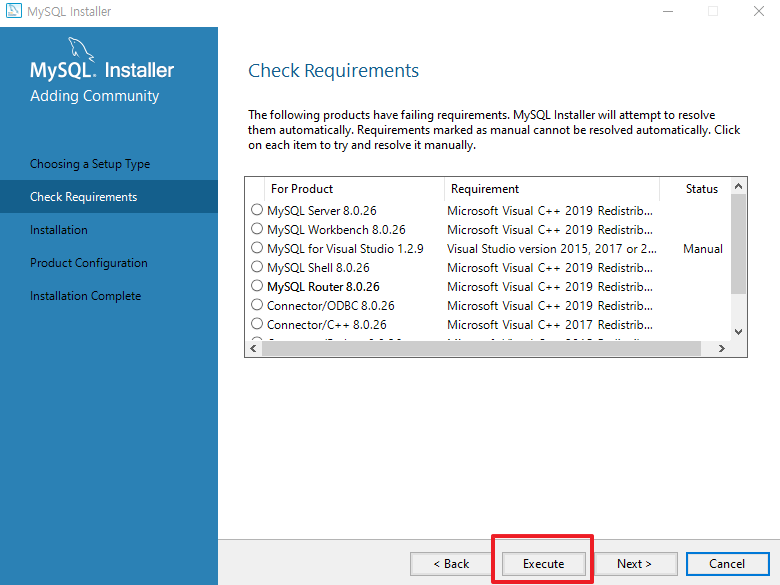Image resolution: width=780 pixels, height=585 pixels.
Task: Go to the Installation step in sidebar
Action: click(59, 230)
